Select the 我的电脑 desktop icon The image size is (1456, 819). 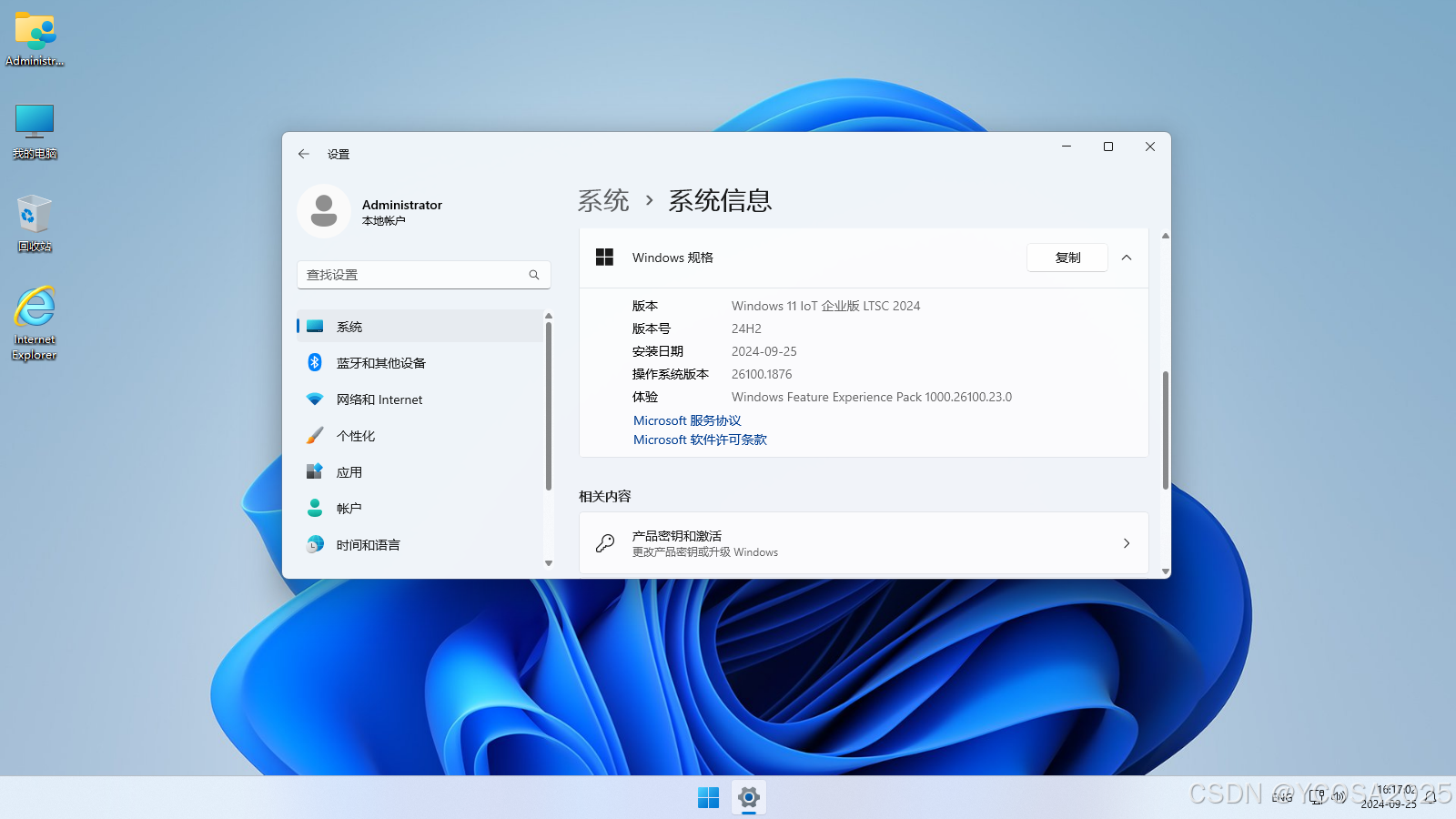[35, 132]
